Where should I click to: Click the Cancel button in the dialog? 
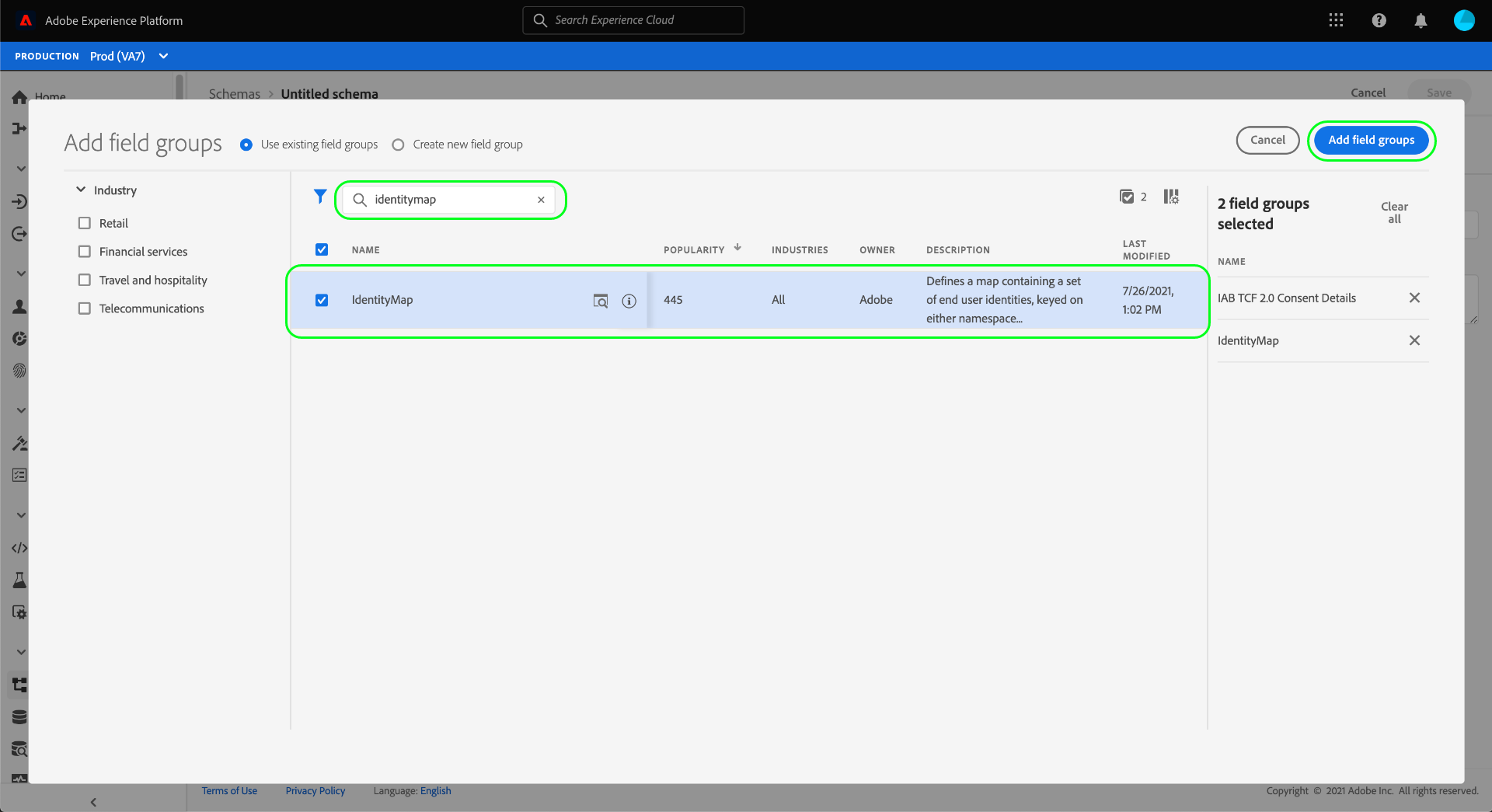click(1267, 140)
